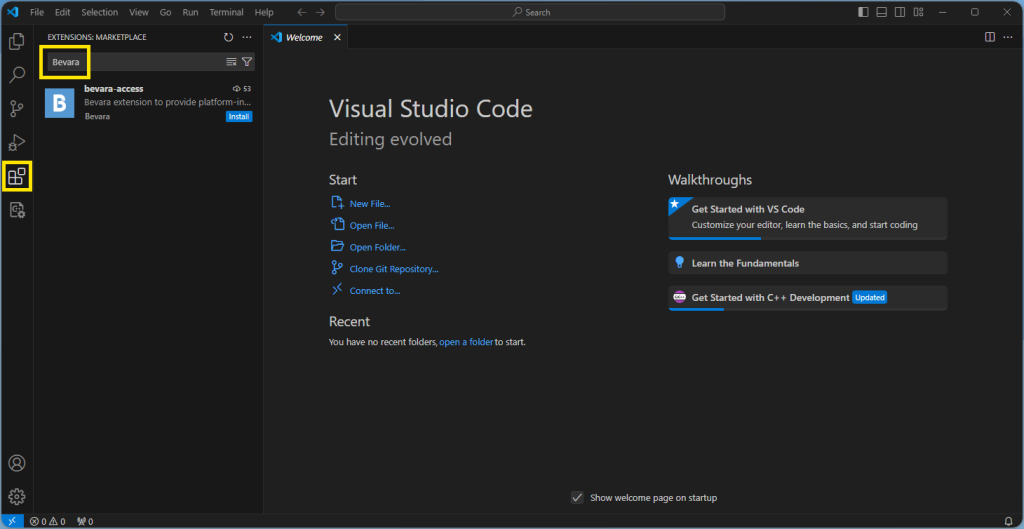The image size is (1024, 529).
Task: Open the Help menu
Action: 264,12
